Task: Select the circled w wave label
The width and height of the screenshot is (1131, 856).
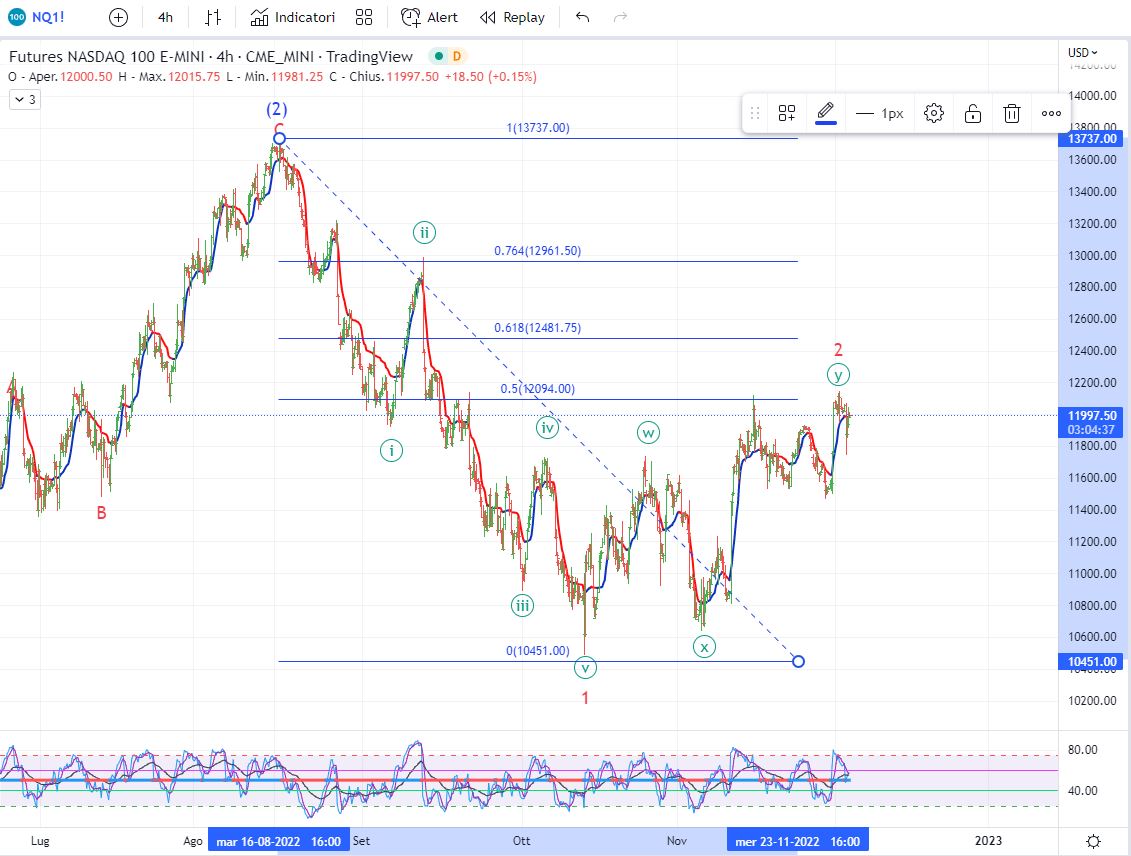Action: click(648, 433)
